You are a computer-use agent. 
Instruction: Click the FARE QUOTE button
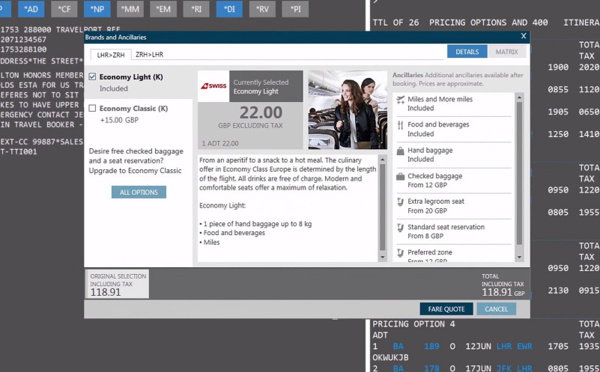[446, 309]
